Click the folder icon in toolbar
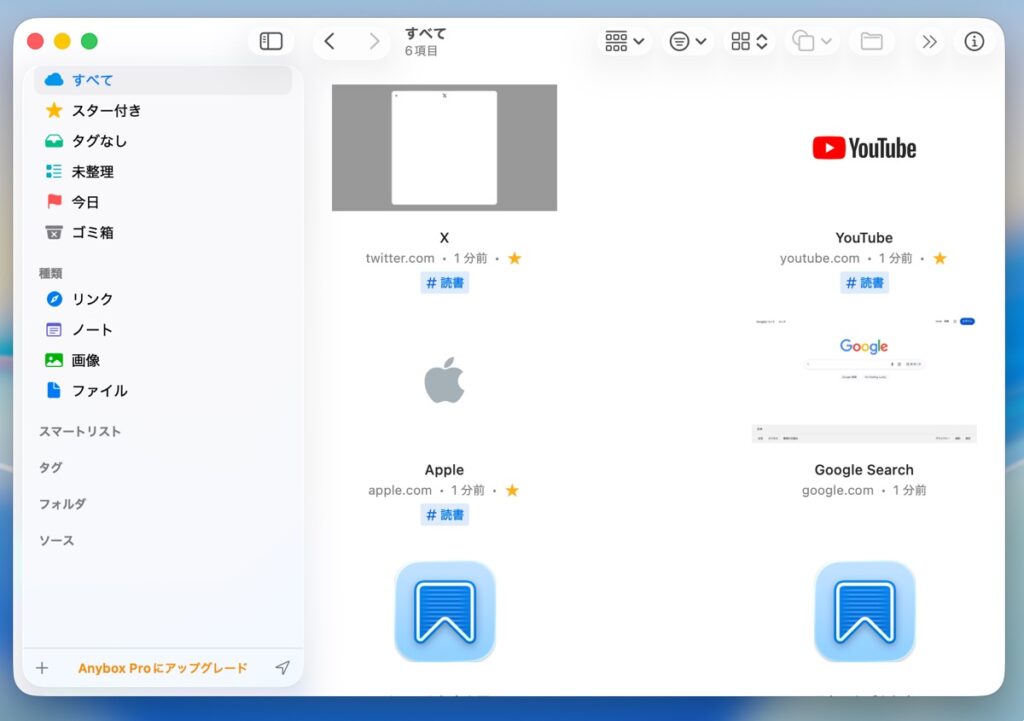Image resolution: width=1024 pixels, height=721 pixels. coord(871,41)
